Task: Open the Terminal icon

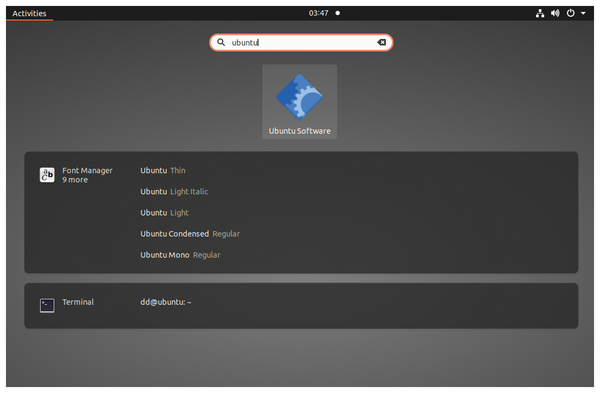Action: (47, 305)
